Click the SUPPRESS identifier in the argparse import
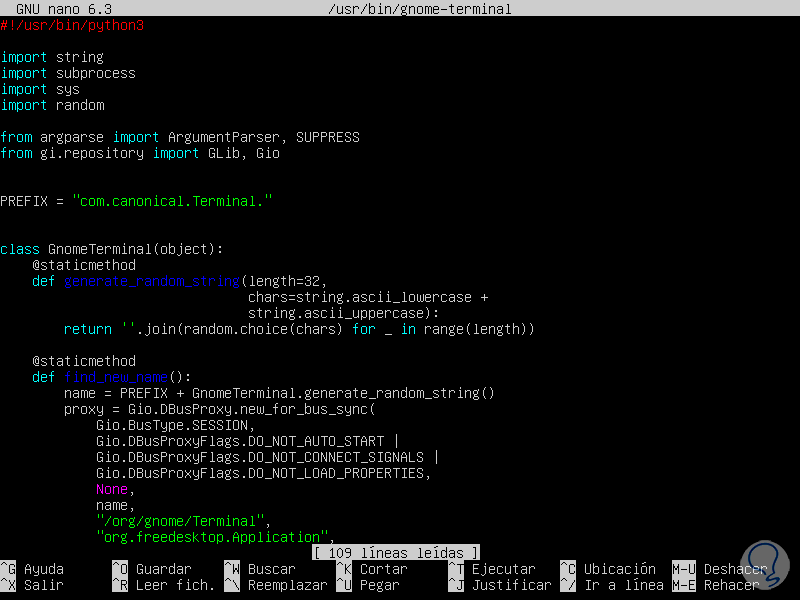This screenshot has height=600, width=800. click(328, 137)
